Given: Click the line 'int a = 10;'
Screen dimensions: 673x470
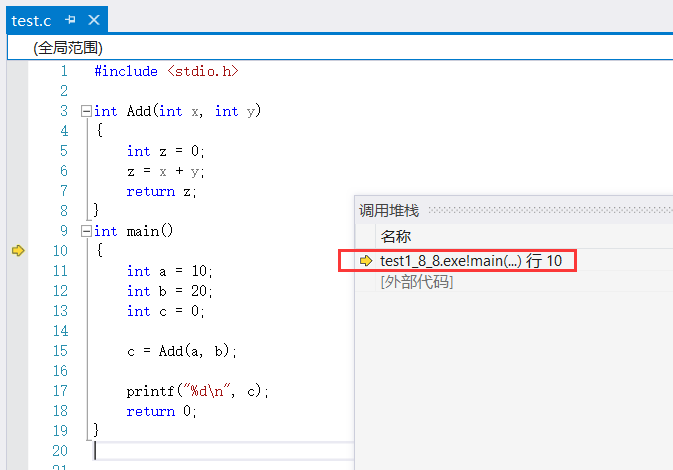Looking at the screenshot, I should (x=170, y=271).
